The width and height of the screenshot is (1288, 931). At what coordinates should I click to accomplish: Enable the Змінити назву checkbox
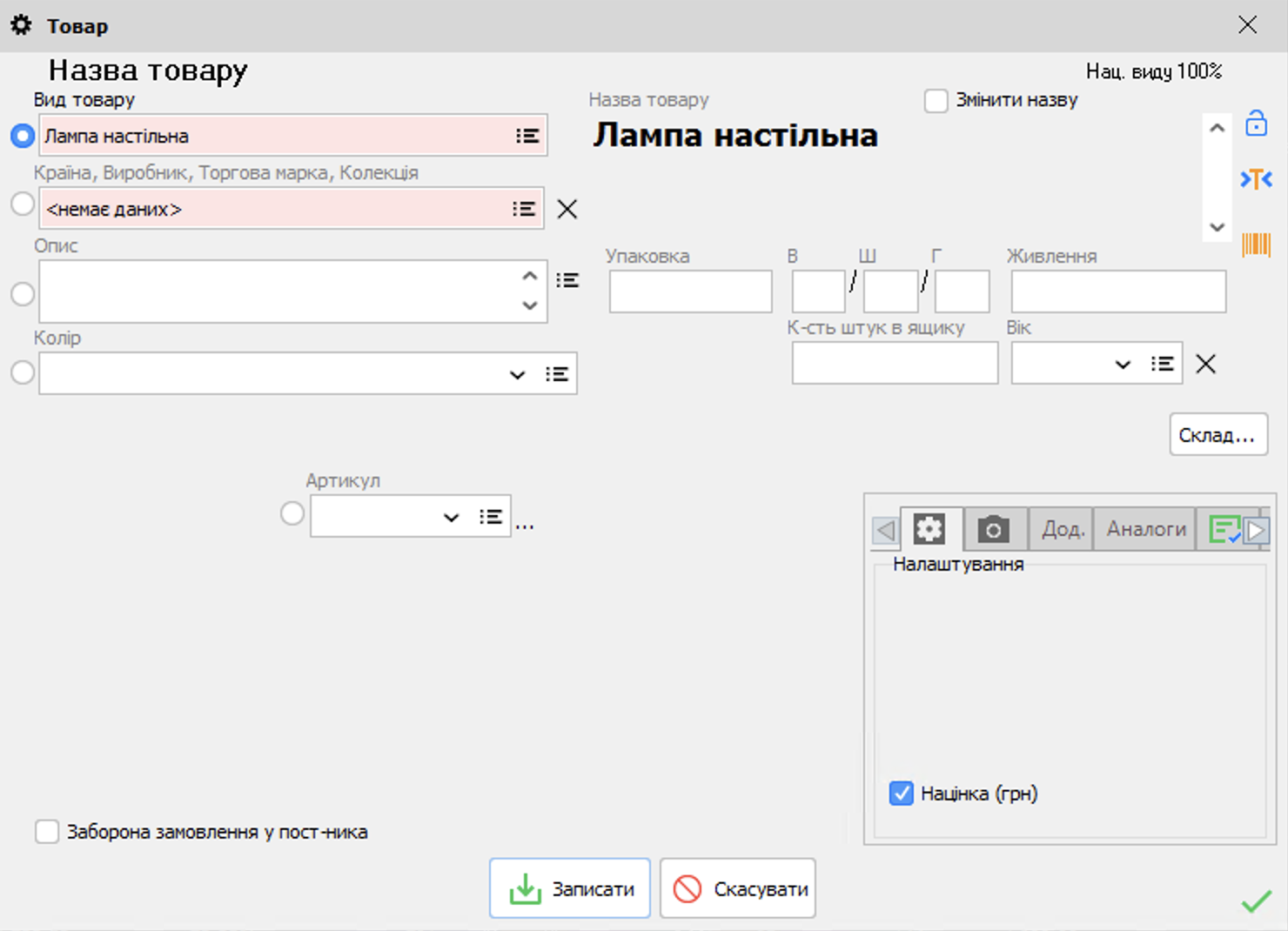click(x=936, y=100)
